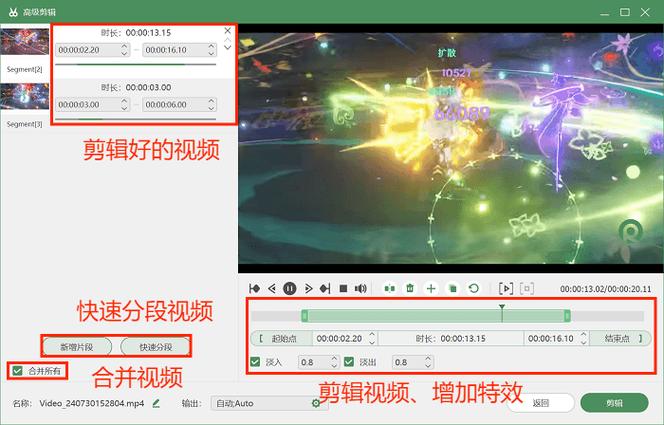This screenshot has height=425, width=664.
Task: Adjust the fade-in 0.8 value stepper
Action: tap(334, 362)
